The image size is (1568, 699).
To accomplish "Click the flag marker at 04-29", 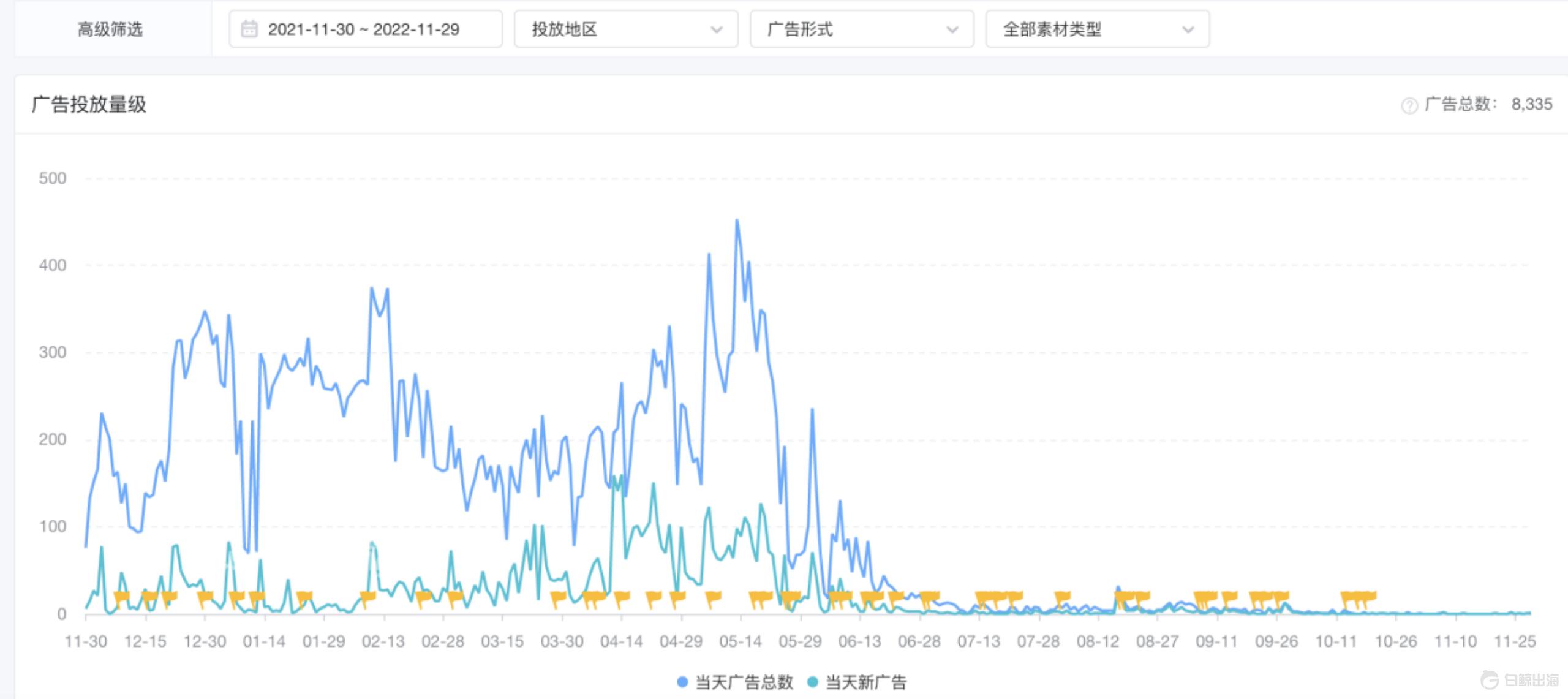I will point(677,597).
